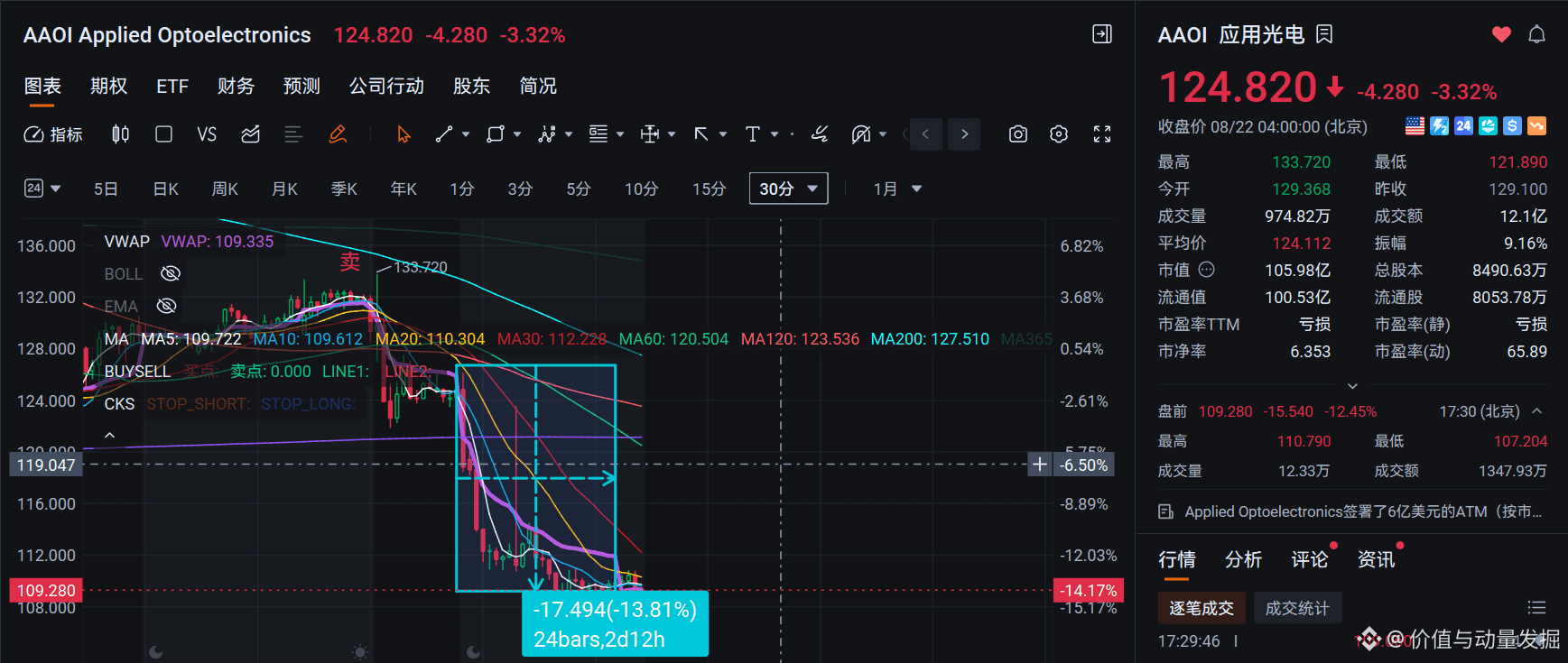Click the hide drawings brush icon
1568x663 pixels.
pyautogui.click(x=861, y=134)
